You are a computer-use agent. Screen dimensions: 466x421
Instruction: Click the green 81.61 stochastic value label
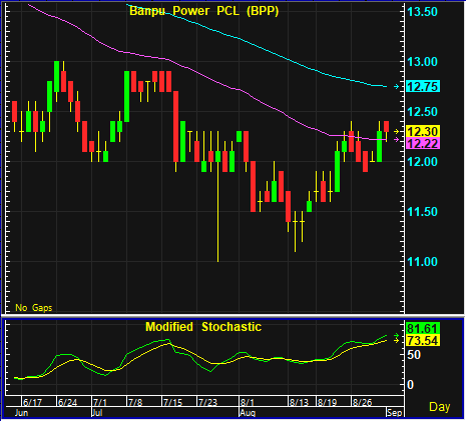[x=422, y=328]
